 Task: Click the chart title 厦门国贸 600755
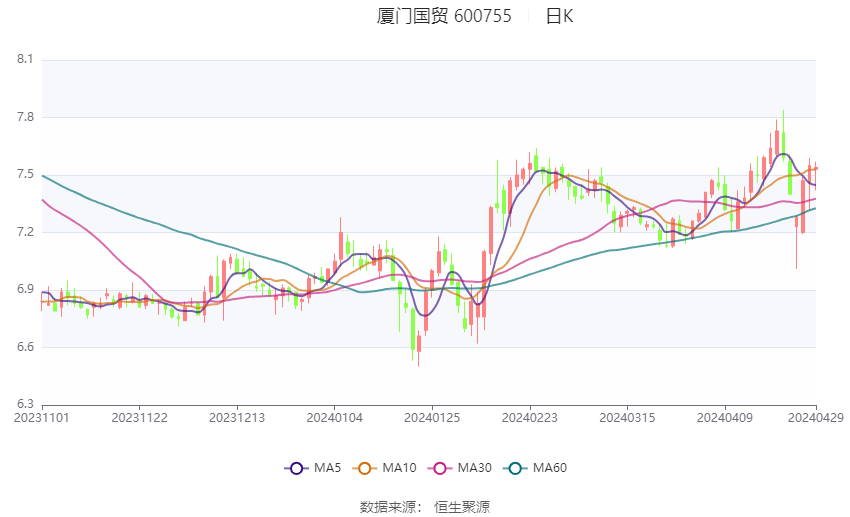pyautogui.click(x=444, y=16)
